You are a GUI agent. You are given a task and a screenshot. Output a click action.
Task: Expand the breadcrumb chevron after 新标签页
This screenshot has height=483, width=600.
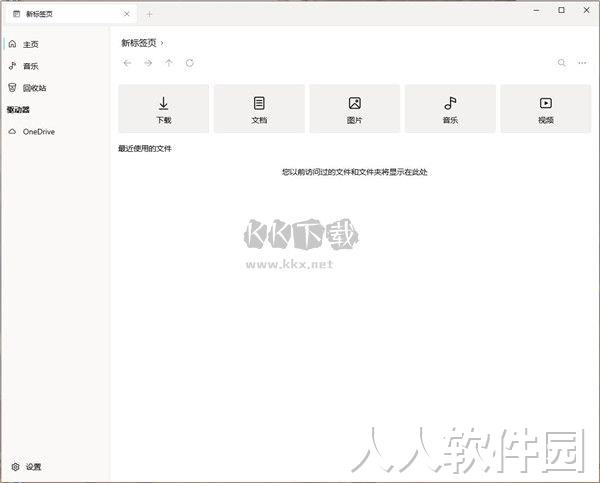[162, 43]
